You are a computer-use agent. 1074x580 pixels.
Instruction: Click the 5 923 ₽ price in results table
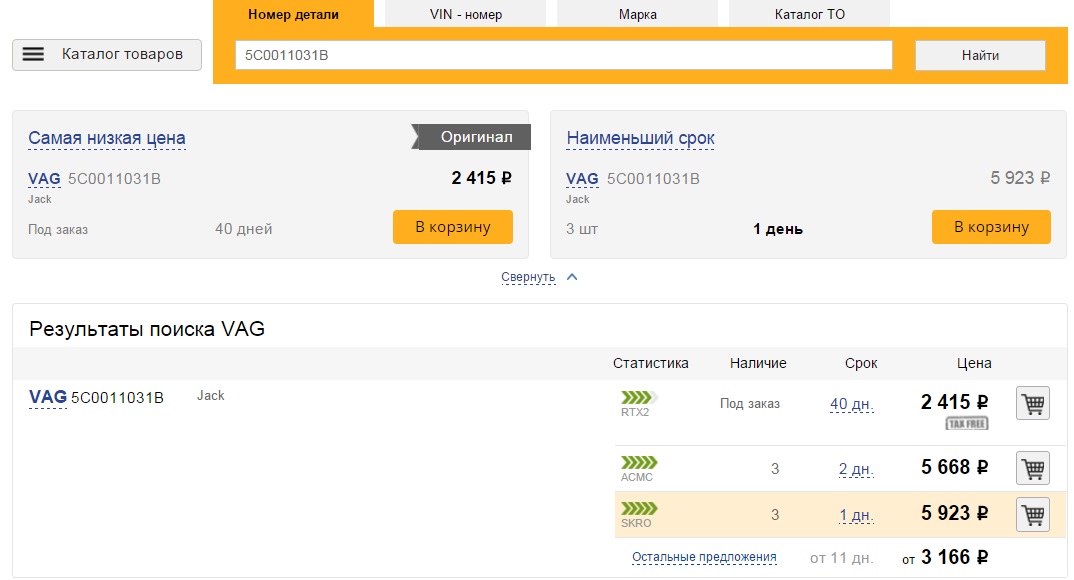coord(954,513)
